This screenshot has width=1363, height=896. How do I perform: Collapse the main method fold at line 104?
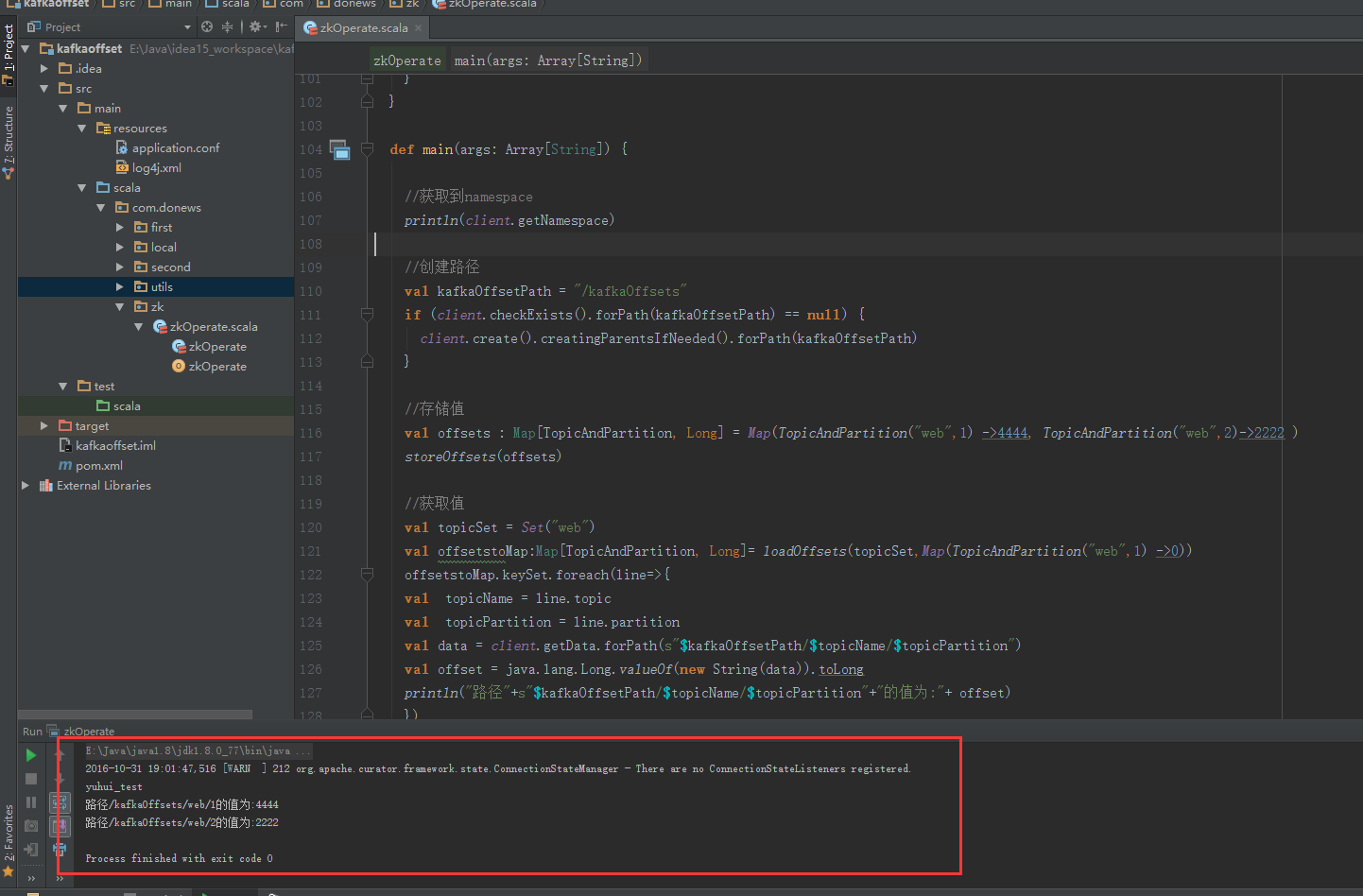pos(367,149)
